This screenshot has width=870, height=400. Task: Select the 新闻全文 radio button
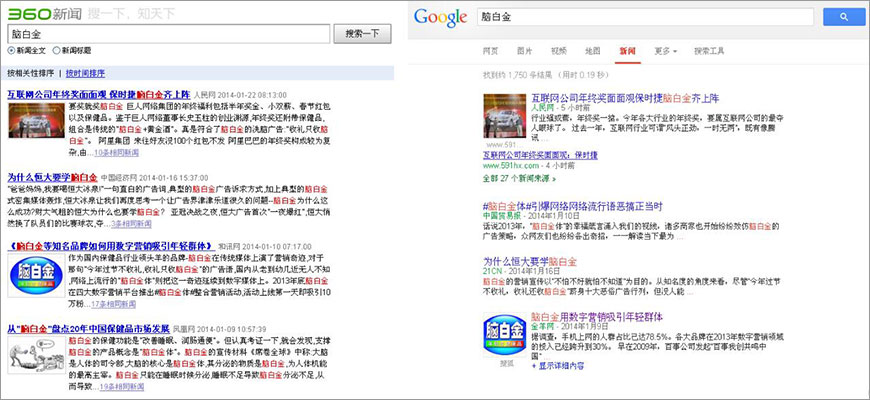pos(10,50)
